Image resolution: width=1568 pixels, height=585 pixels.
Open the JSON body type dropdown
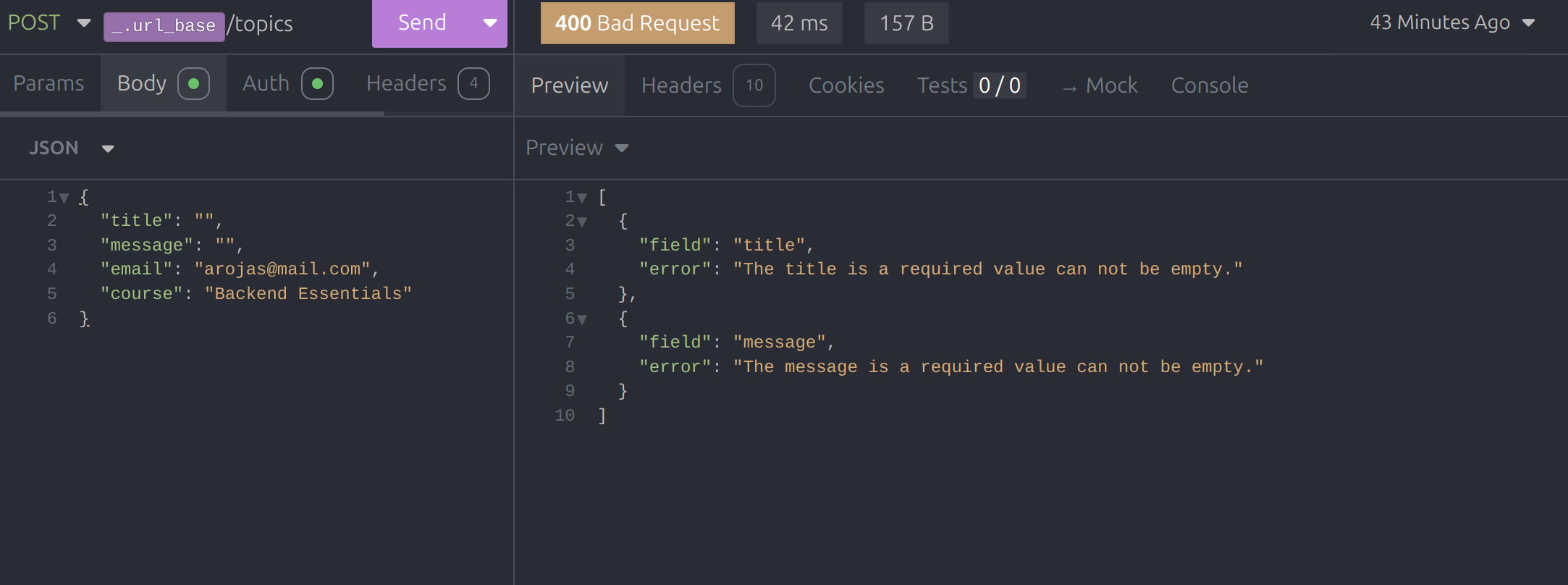(x=71, y=148)
